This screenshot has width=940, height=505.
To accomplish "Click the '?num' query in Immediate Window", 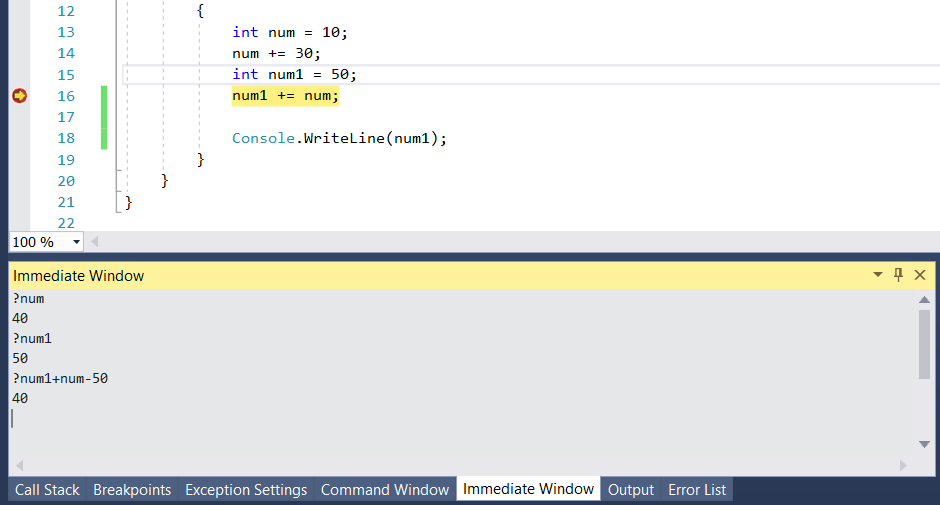I will tap(28, 299).
